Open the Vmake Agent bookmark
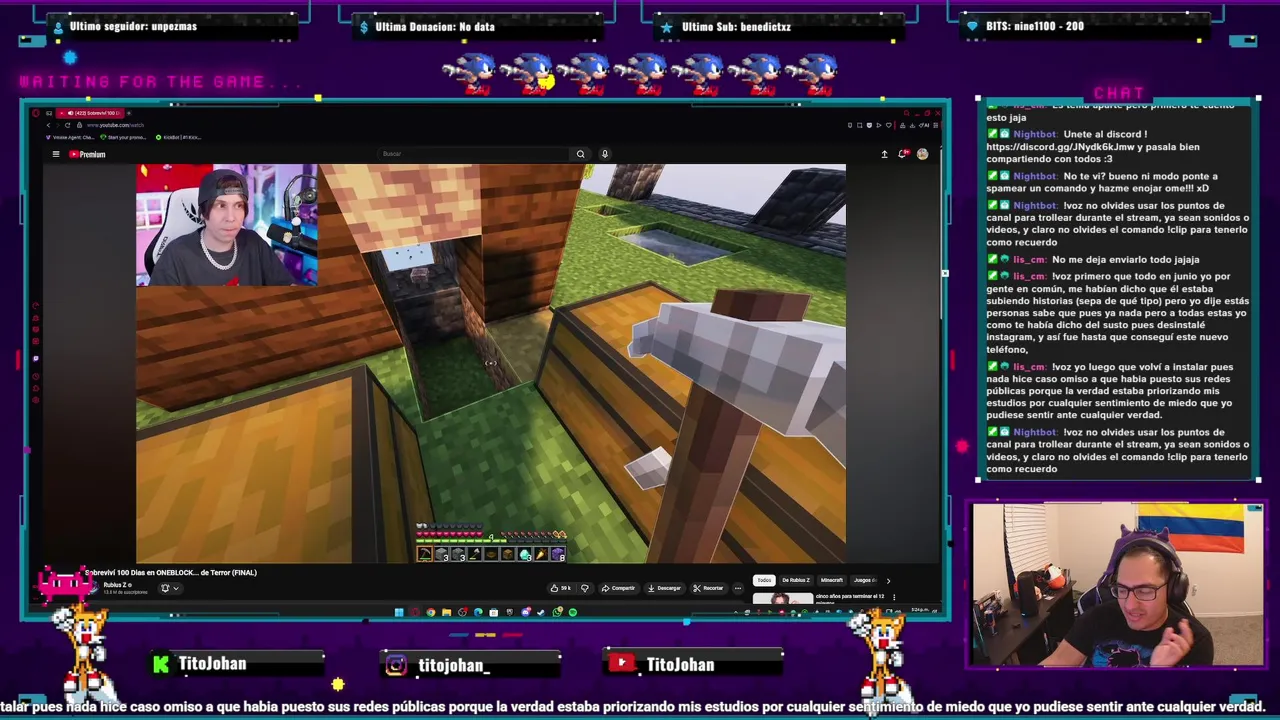The height and width of the screenshot is (720, 1280). pyautogui.click(x=71, y=137)
